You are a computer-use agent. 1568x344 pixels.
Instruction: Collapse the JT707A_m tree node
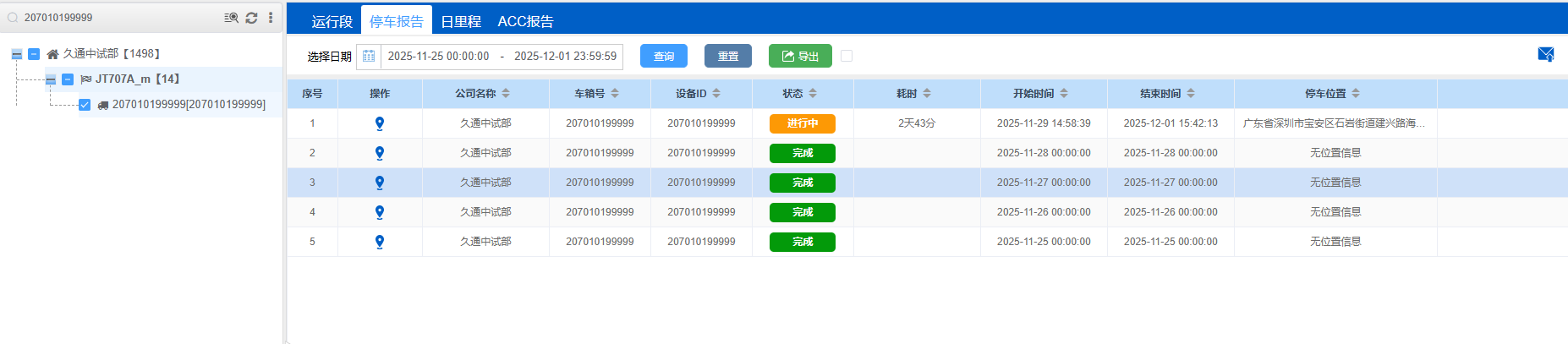51,79
